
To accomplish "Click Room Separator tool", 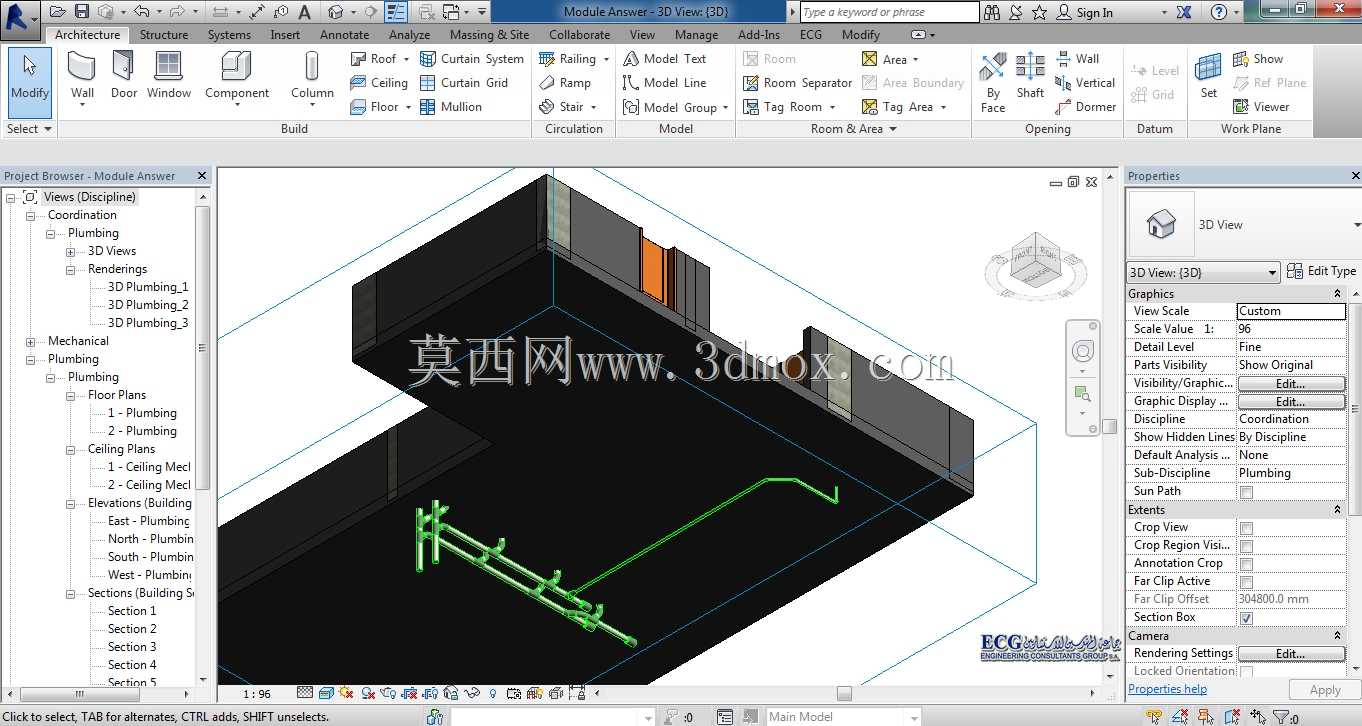I will (x=798, y=83).
